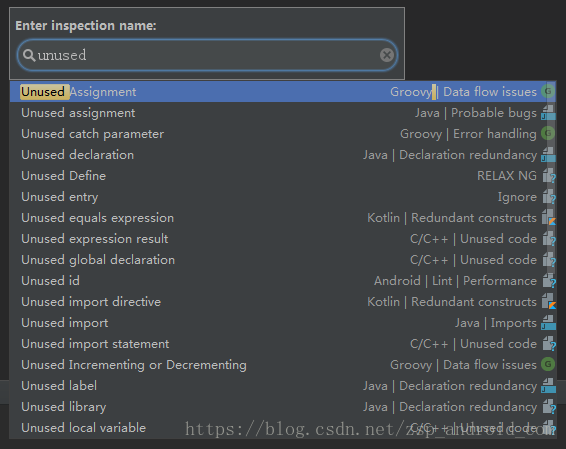Click the file icon beside Unused Define
Image resolution: width=566 pixels, height=449 pixels.
coord(548,176)
